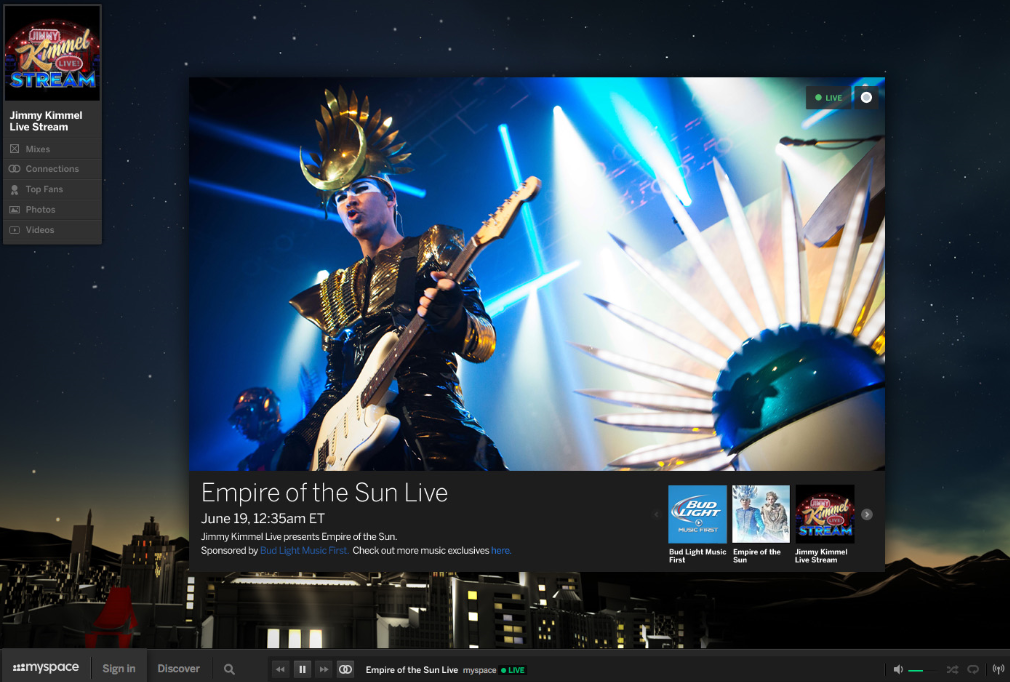
Task: Click the circle button next to LIVE badge
Action: point(866,97)
